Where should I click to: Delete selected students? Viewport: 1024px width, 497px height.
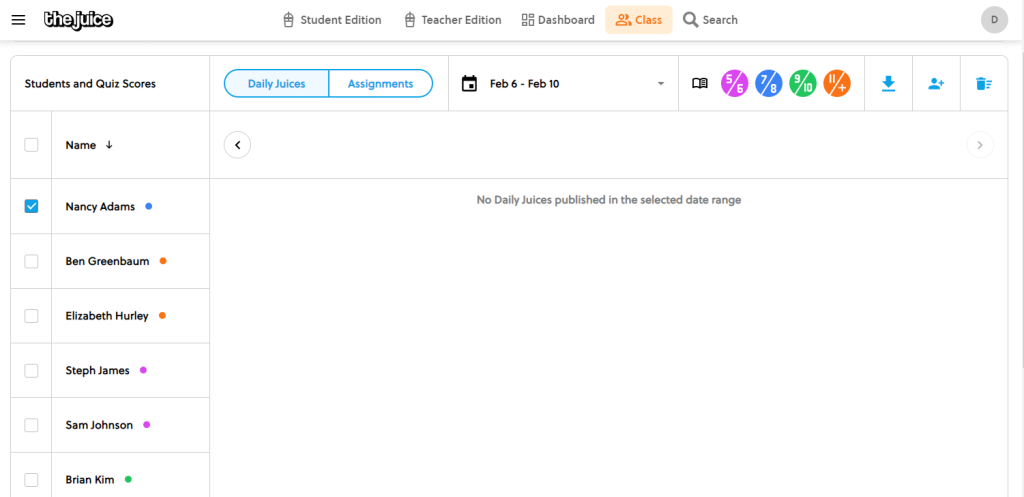coord(984,84)
